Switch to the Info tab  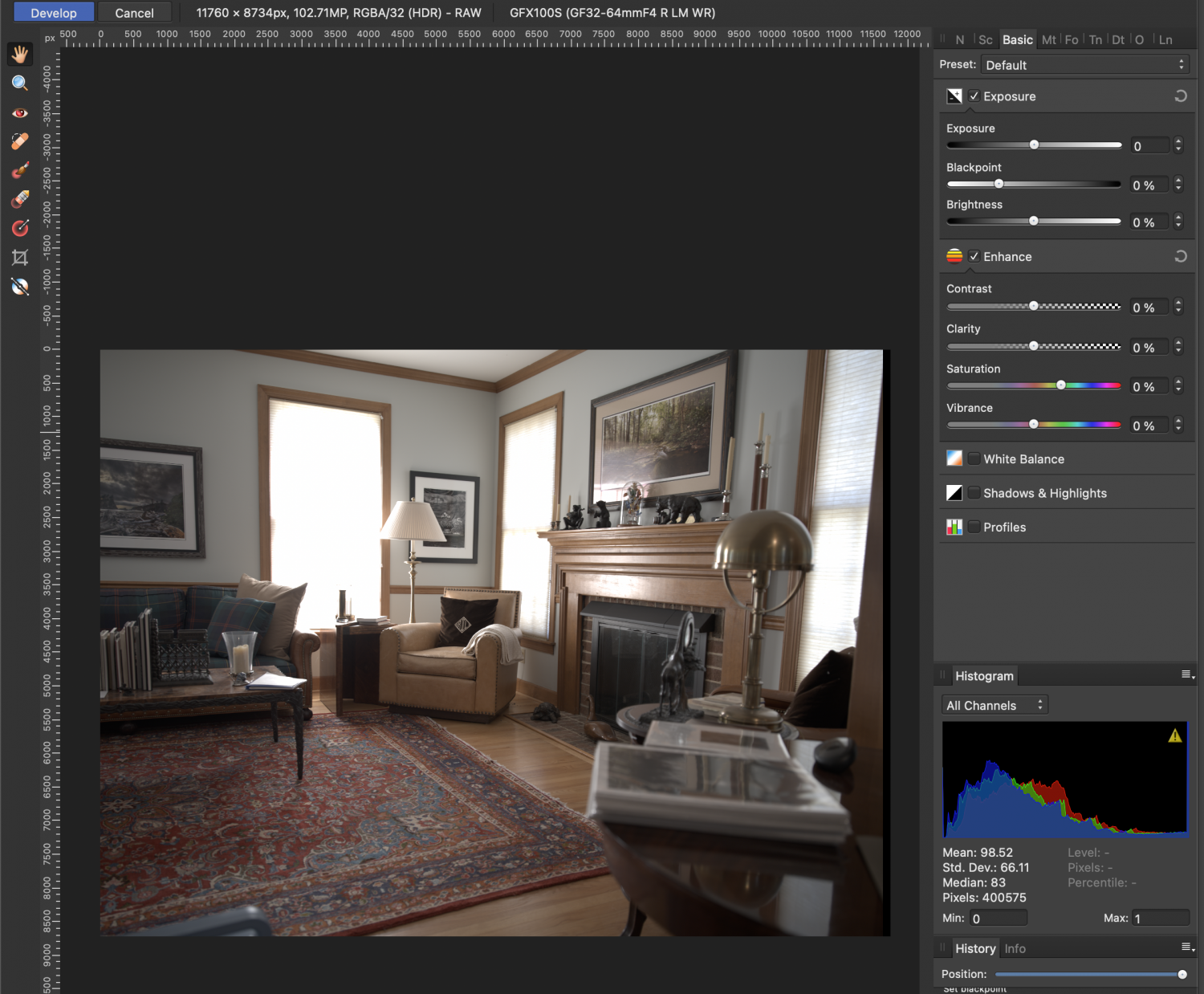coord(1015,948)
